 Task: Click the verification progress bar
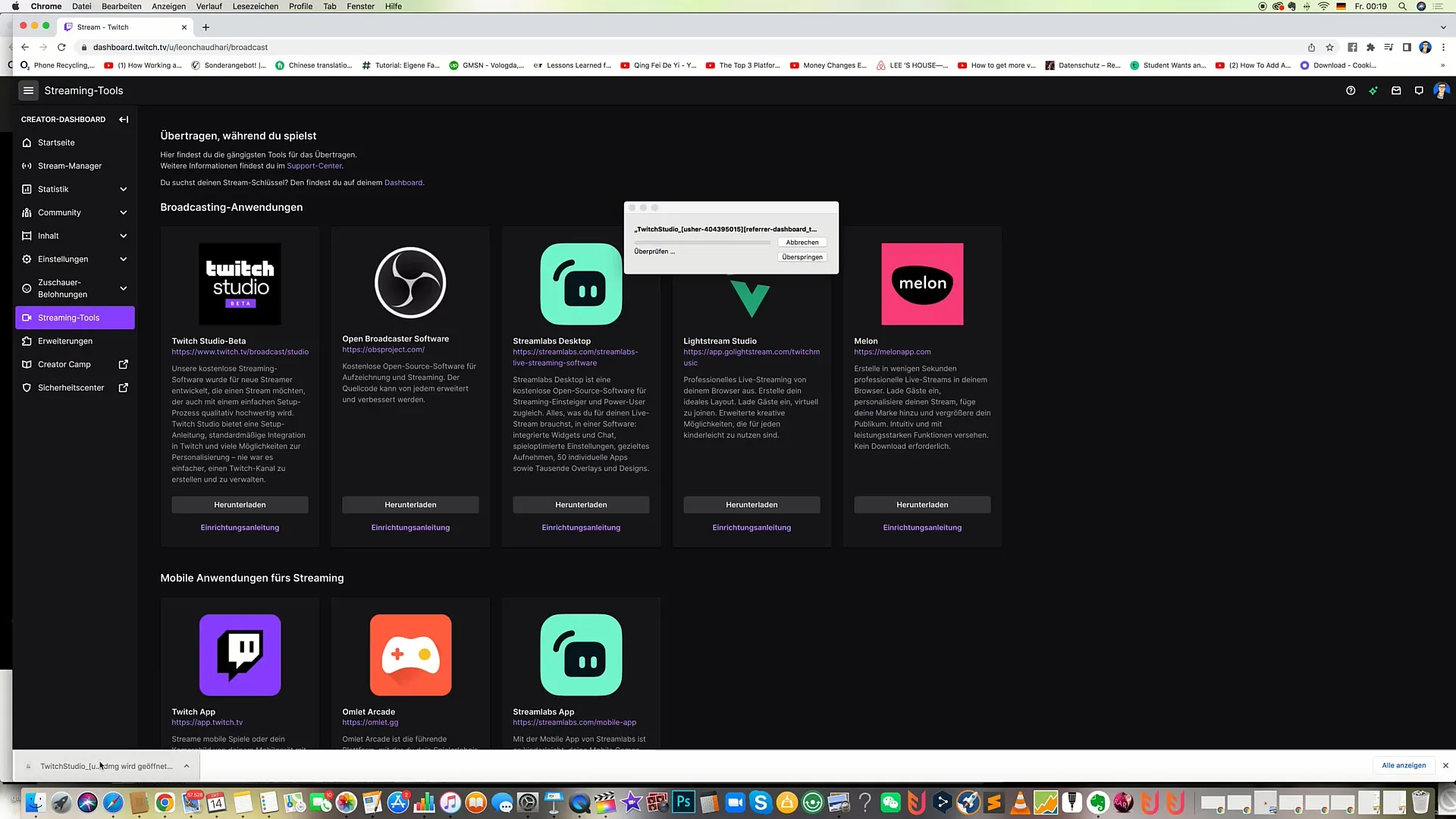pos(702,243)
